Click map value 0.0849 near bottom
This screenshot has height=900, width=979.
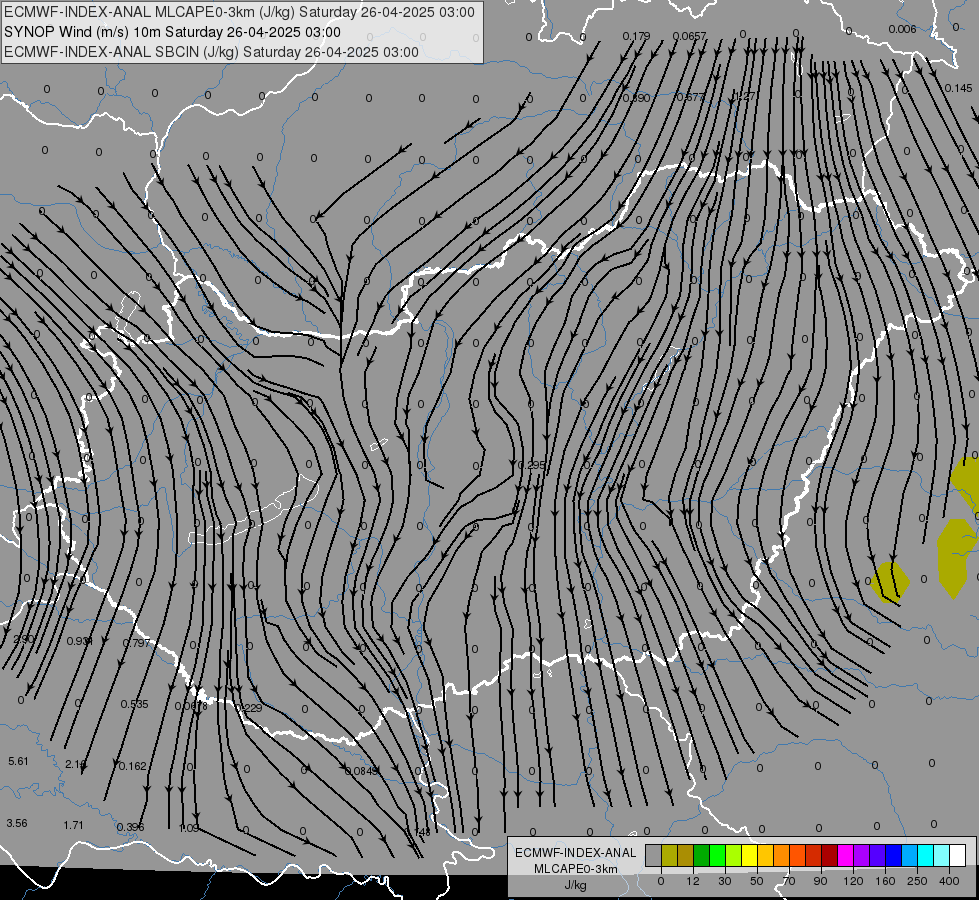[x=362, y=771]
